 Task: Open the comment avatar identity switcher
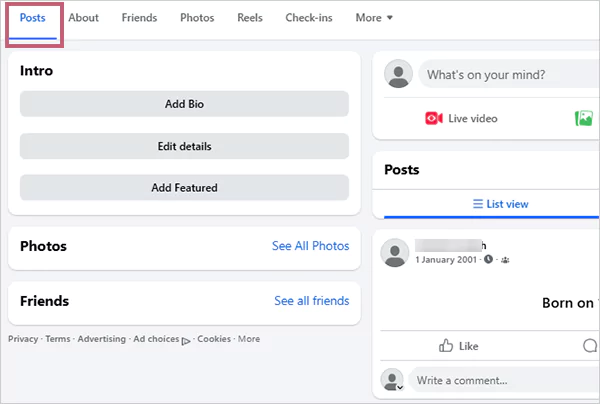(400, 386)
